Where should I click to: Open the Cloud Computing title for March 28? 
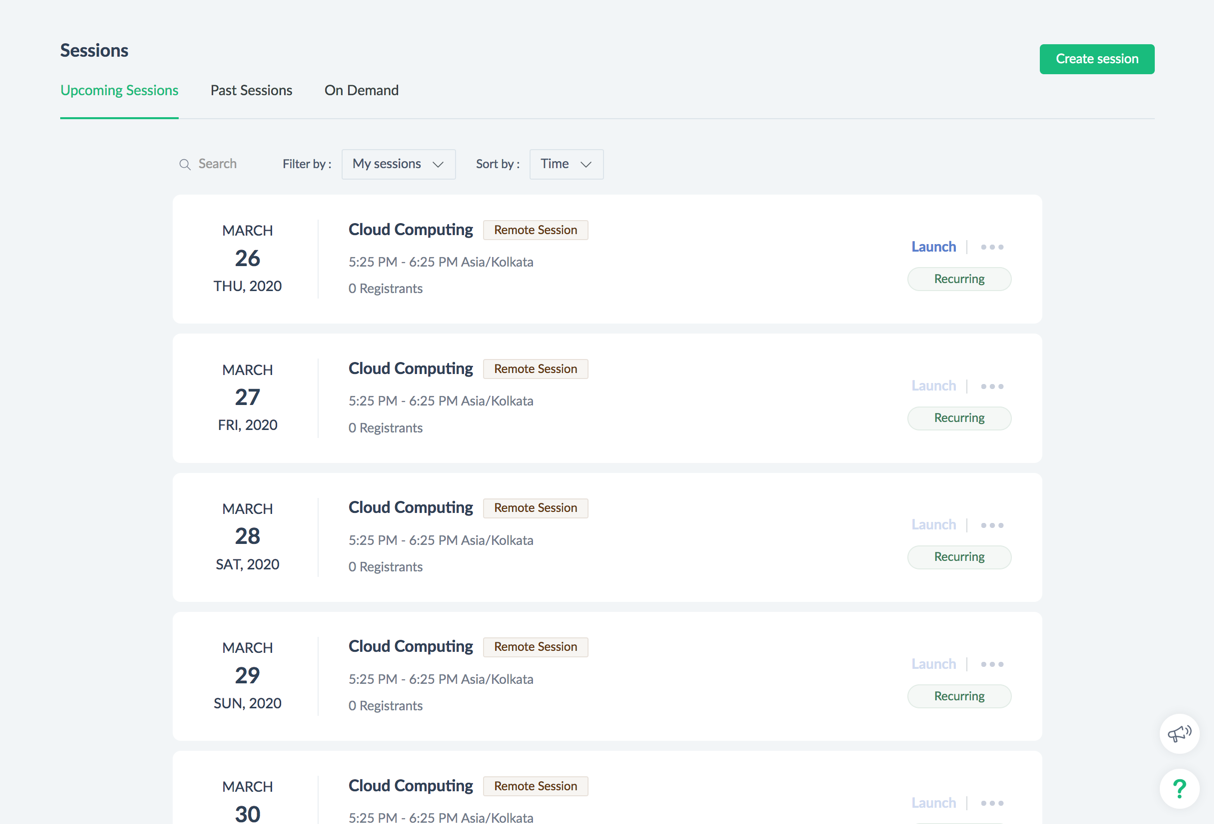[x=410, y=507]
